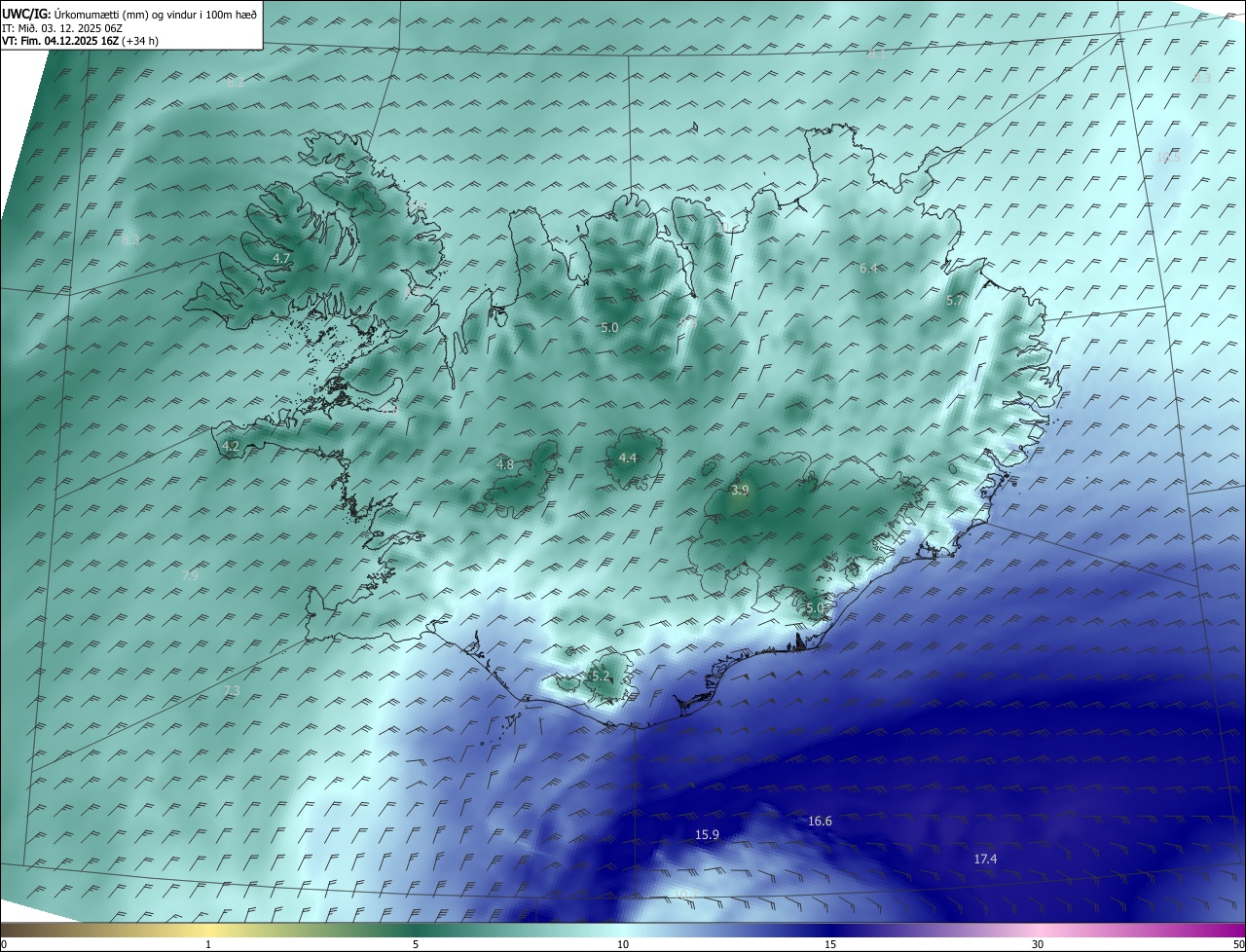The height and width of the screenshot is (952, 1246).
Task: Click the 5.7 value label
Action: (955, 301)
